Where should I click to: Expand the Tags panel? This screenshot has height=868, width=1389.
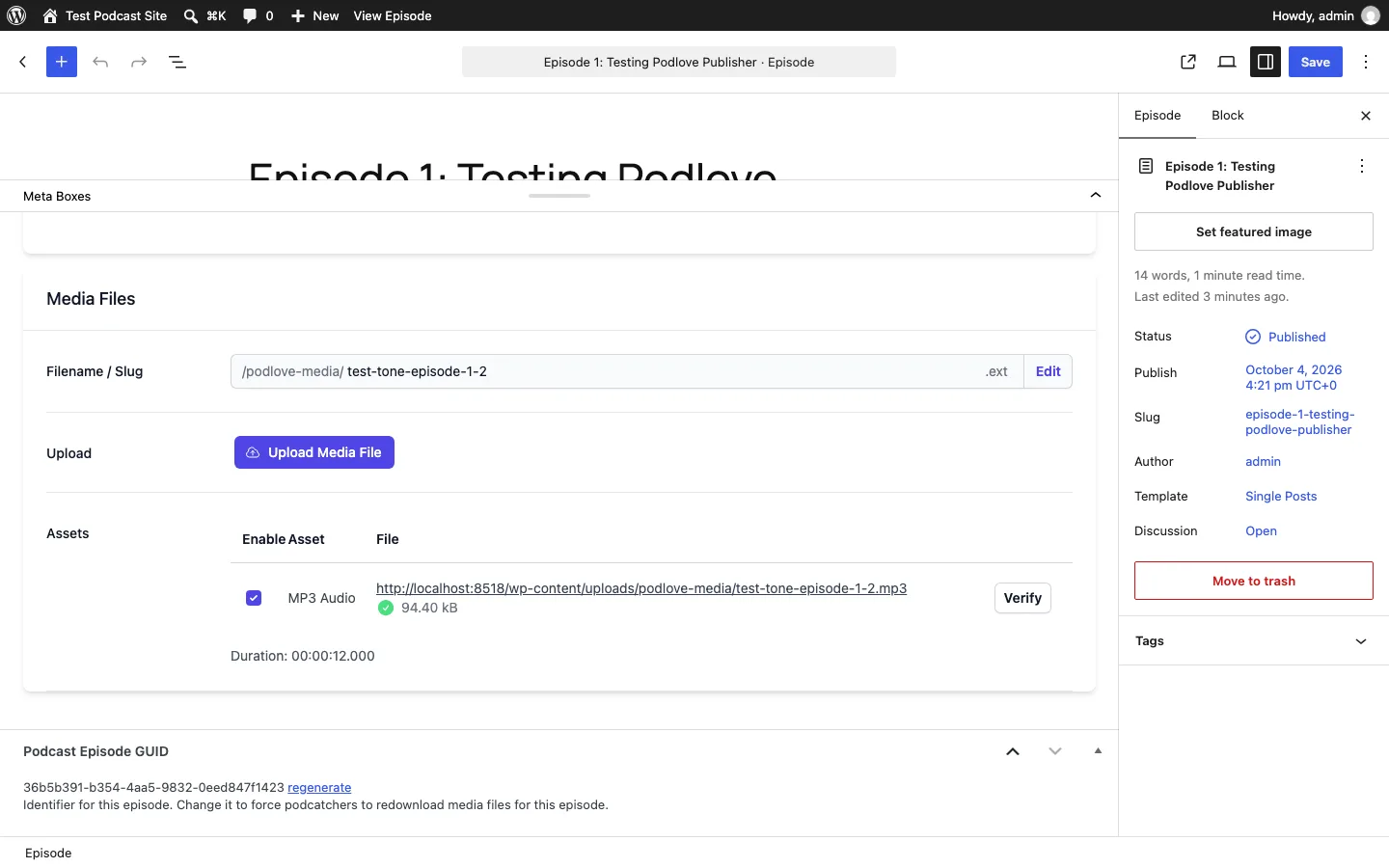tap(1254, 641)
